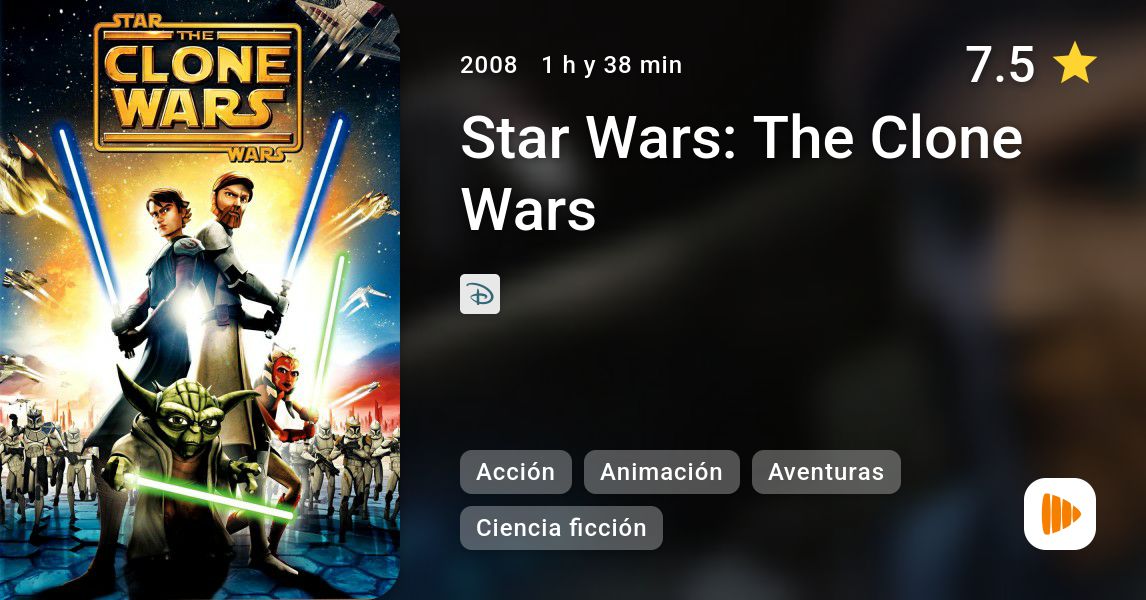This screenshot has width=1146, height=600.
Task: Click the yellow rating star
Action: coord(1074,63)
